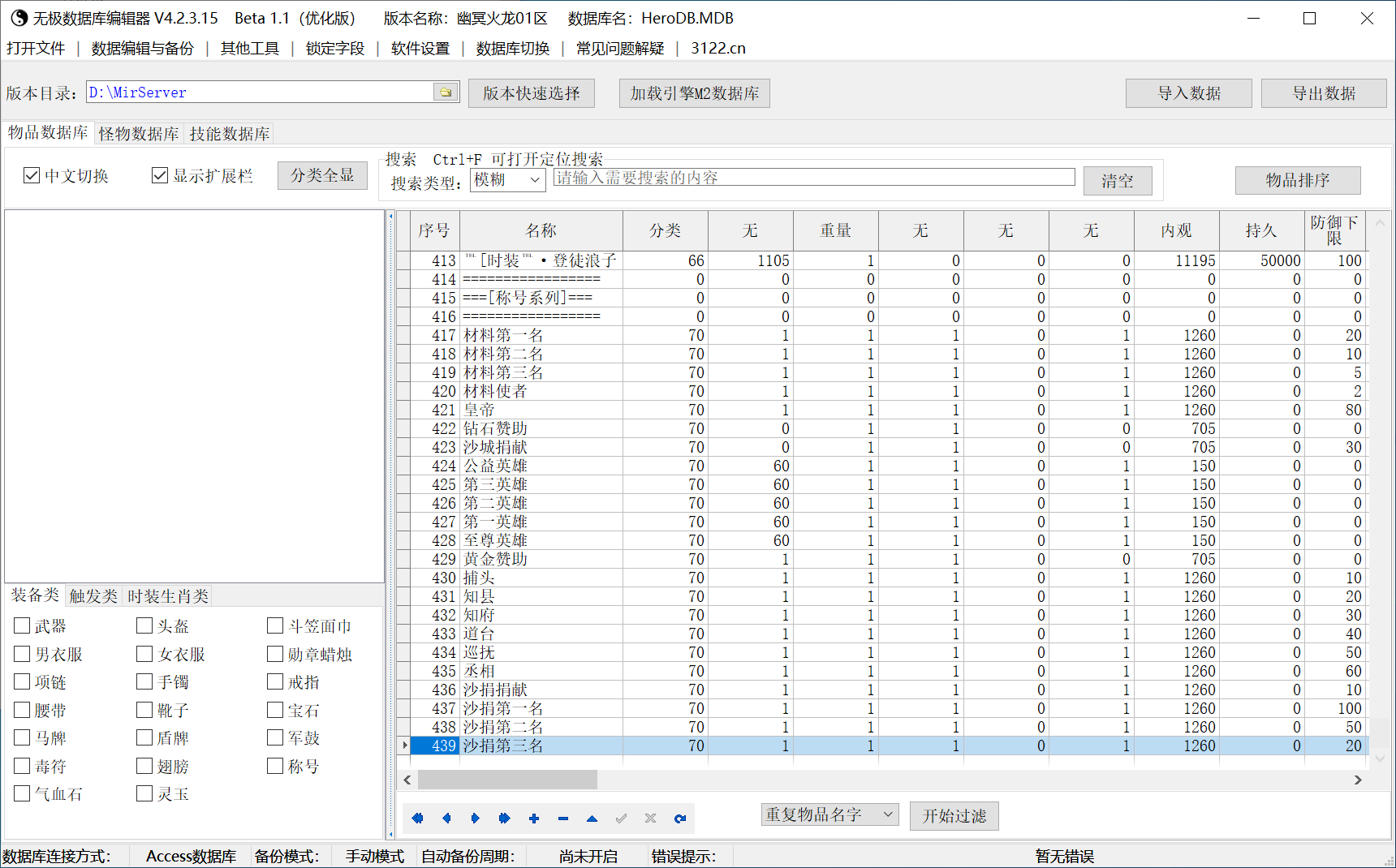Open the 触发类 category tab

pos(93,596)
